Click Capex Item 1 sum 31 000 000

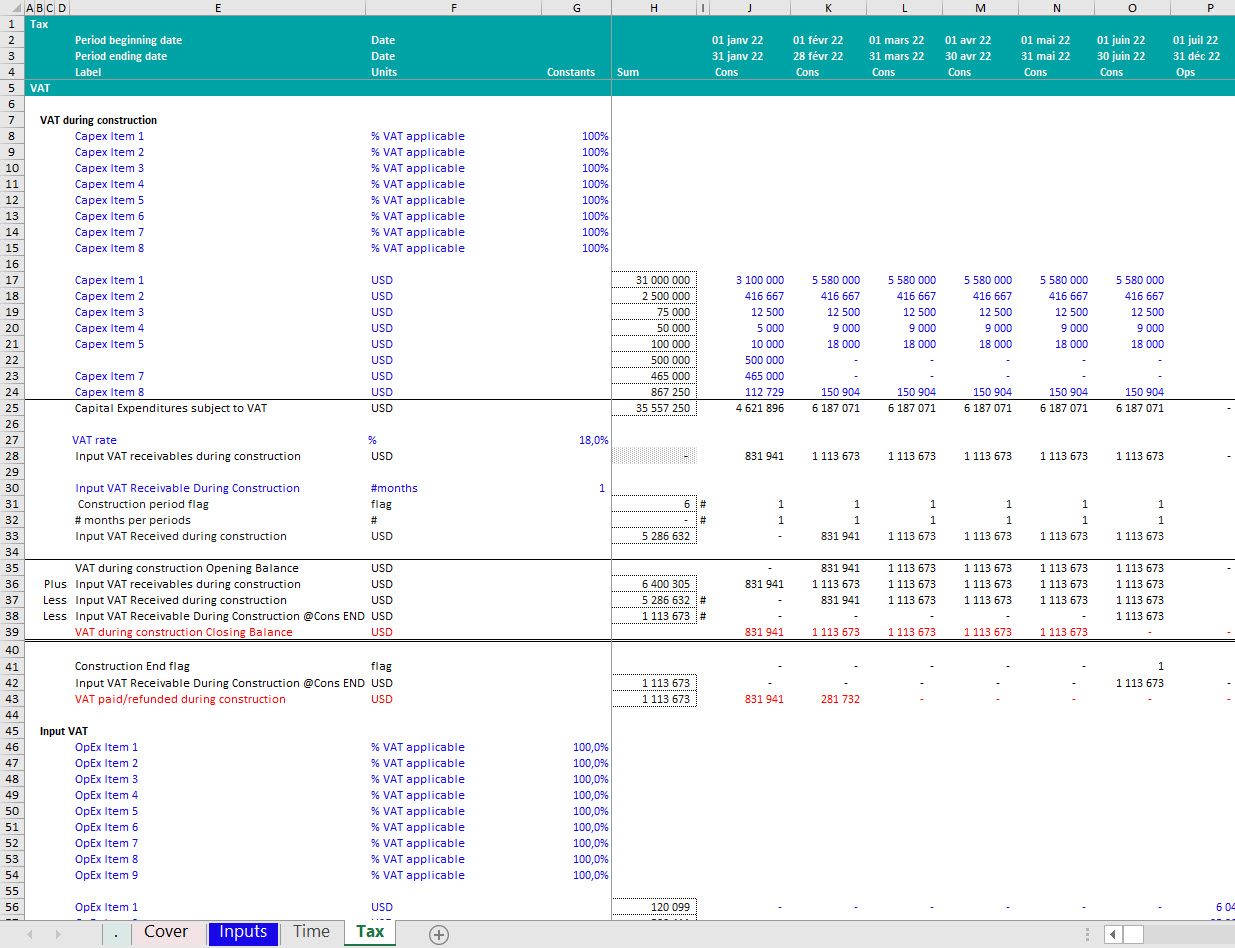(x=654, y=280)
